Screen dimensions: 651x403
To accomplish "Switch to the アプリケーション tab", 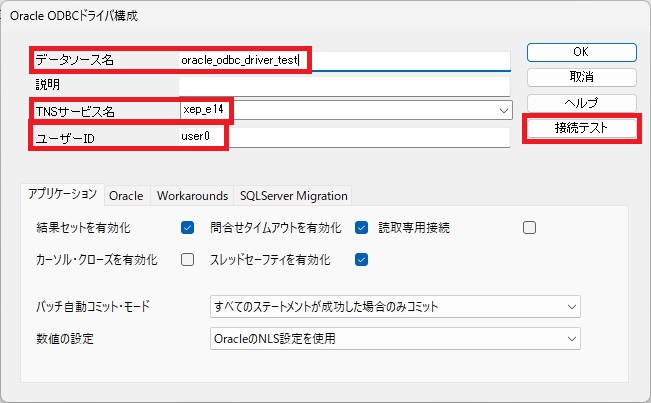I will pyautogui.click(x=62, y=194).
